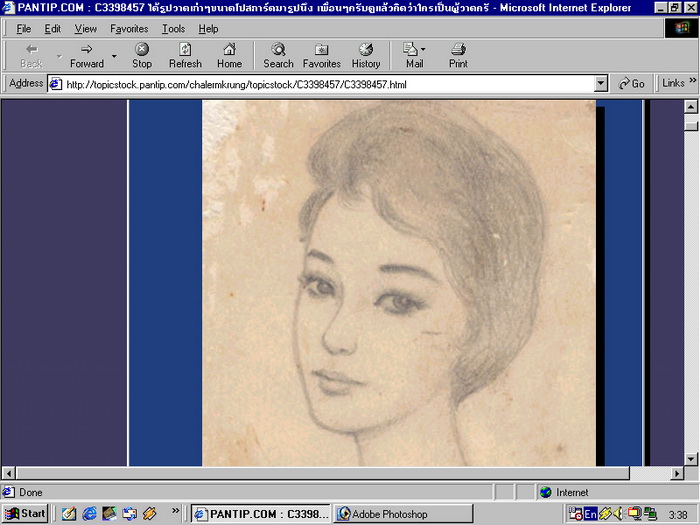
Task: Click the Back arrow toolbar button
Action: (x=32, y=55)
